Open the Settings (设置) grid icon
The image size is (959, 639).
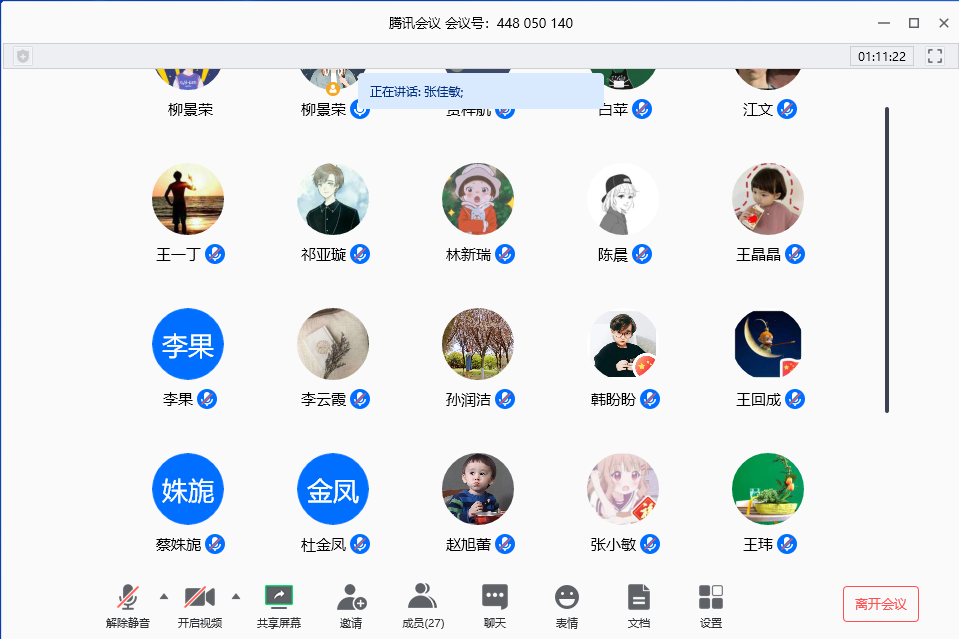[710, 597]
